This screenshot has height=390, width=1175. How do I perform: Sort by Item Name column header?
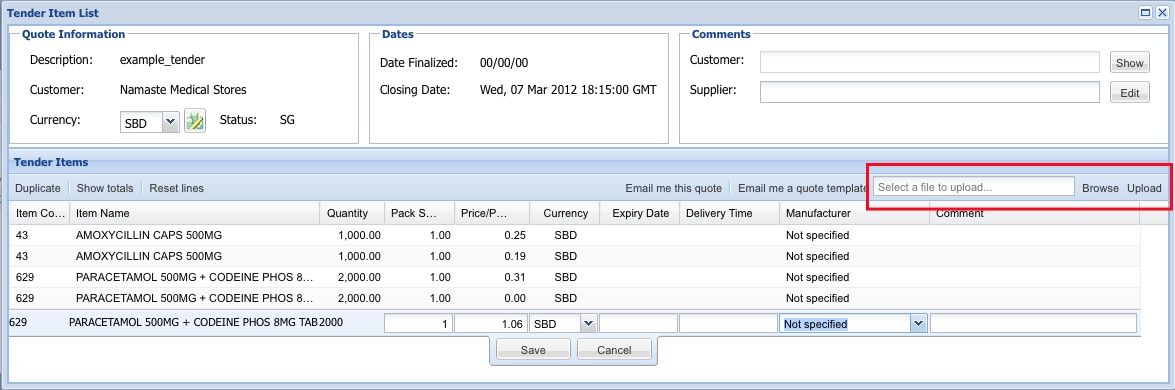pos(195,213)
